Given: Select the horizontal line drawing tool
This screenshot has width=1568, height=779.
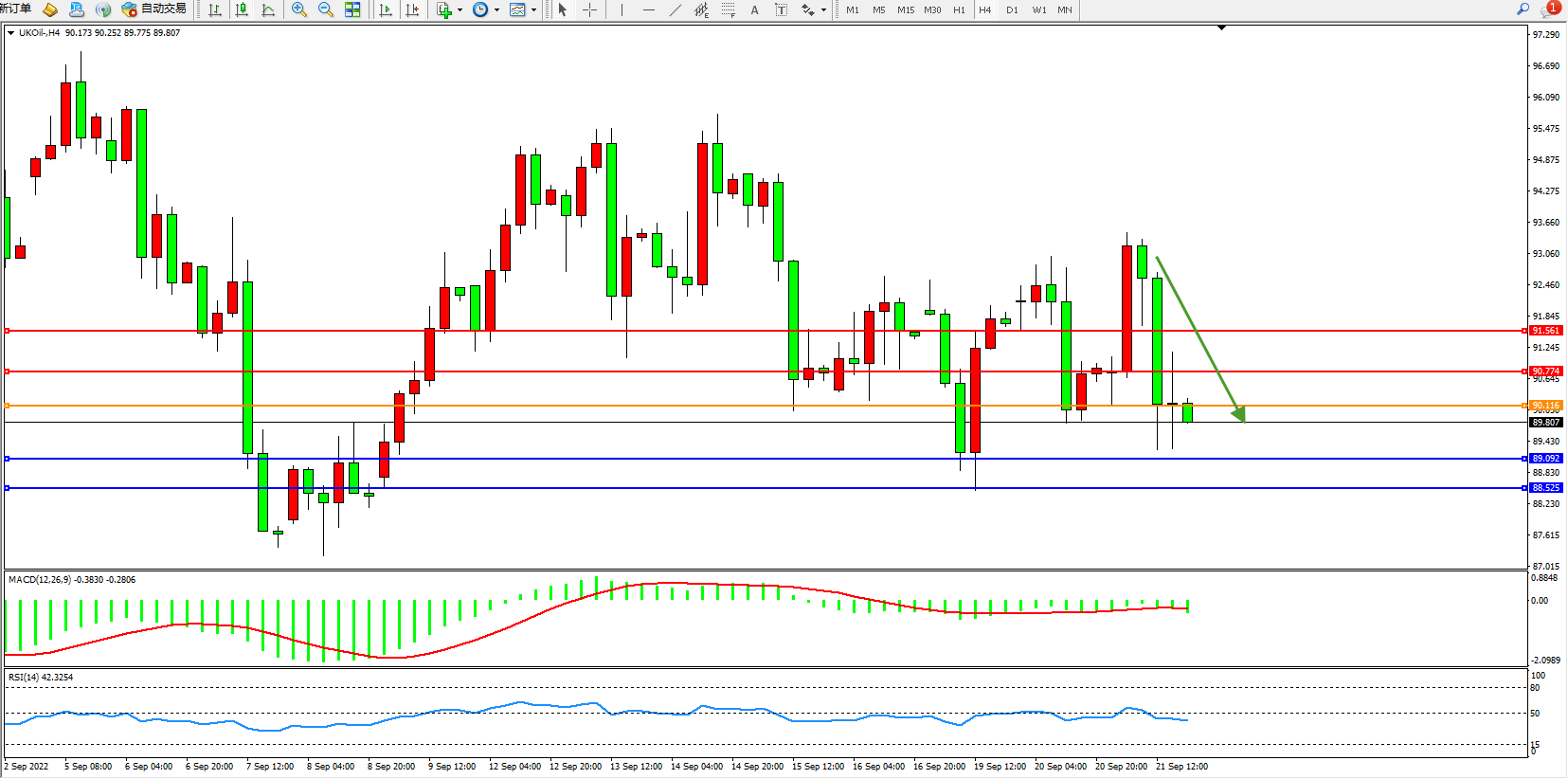Looking at the screenshot, I should (648, 9).
